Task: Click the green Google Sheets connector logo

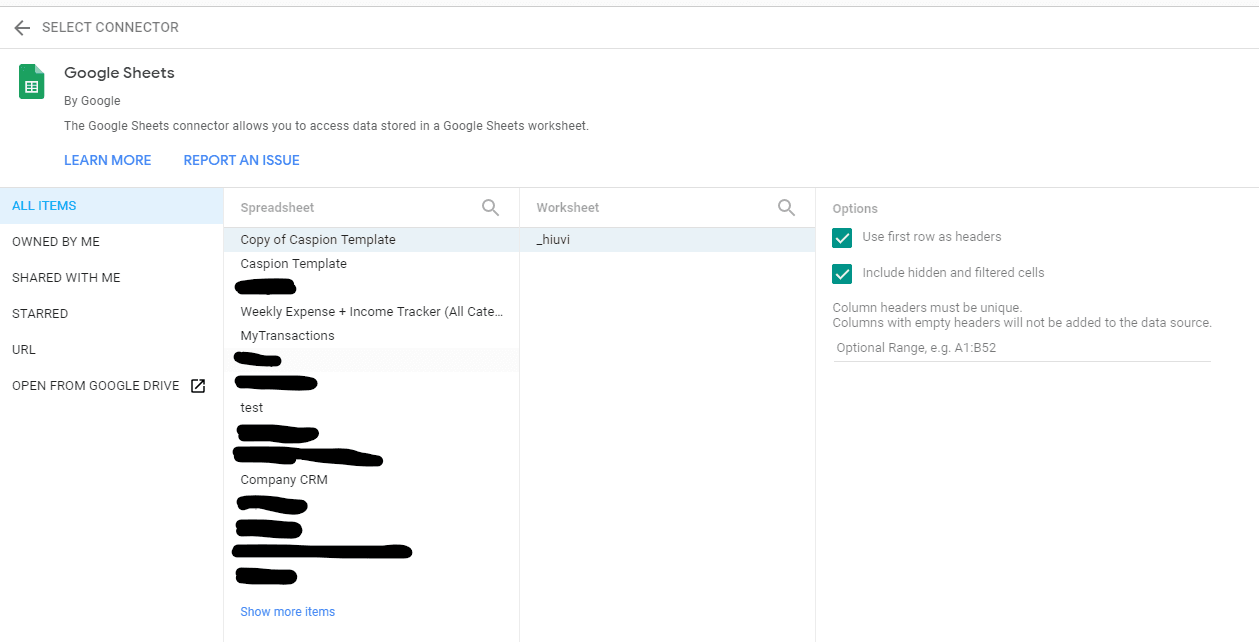Action: (x=32, y=81)
